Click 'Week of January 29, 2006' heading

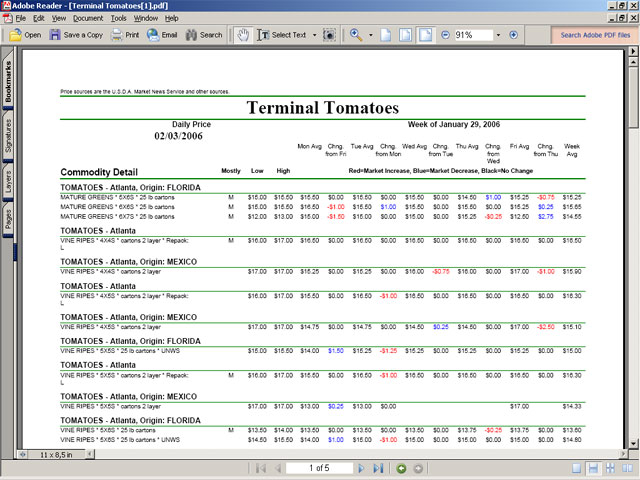click(x=453, y=124)
